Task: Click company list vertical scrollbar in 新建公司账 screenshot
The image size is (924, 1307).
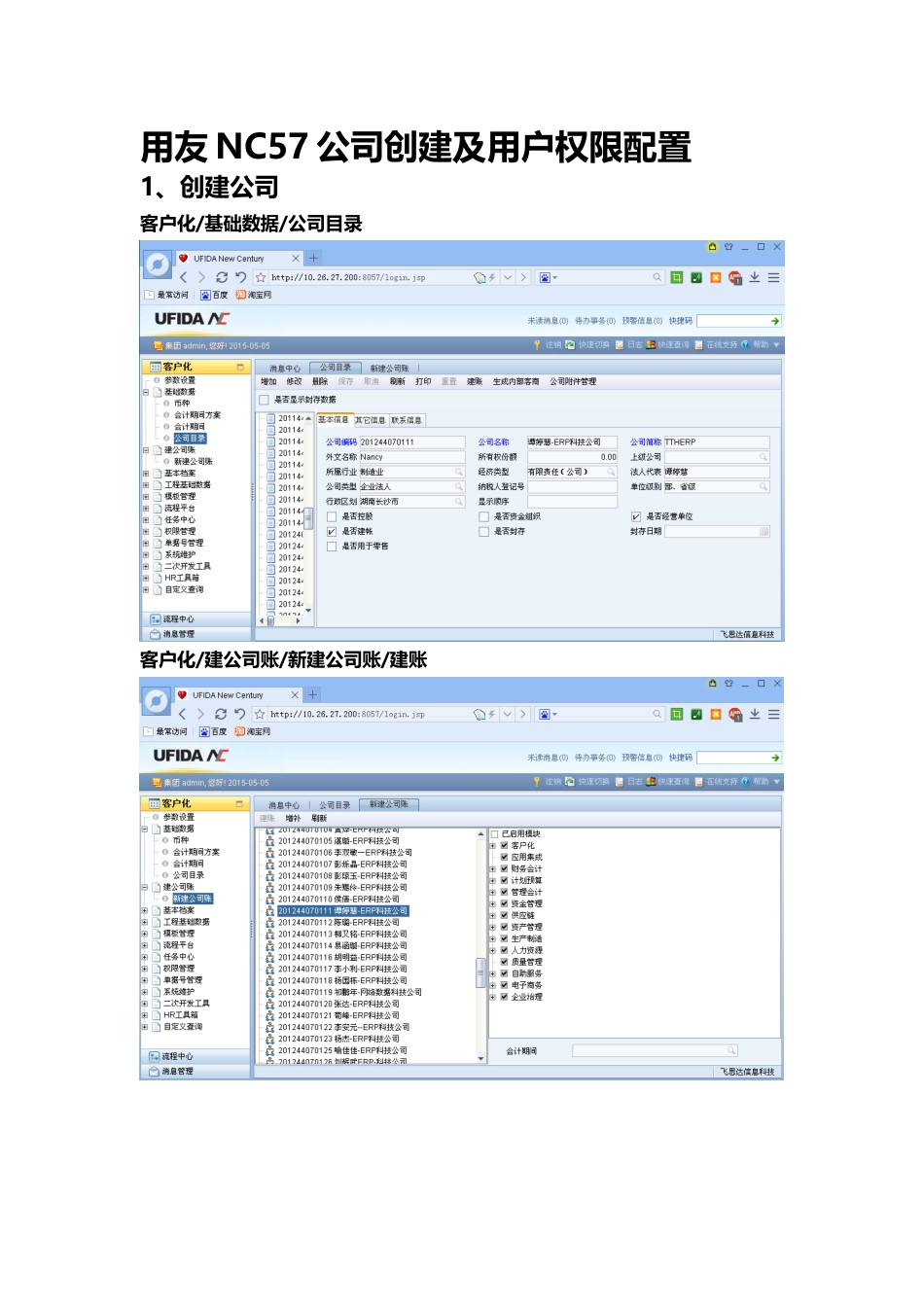Action: click(x=480, y=971)
